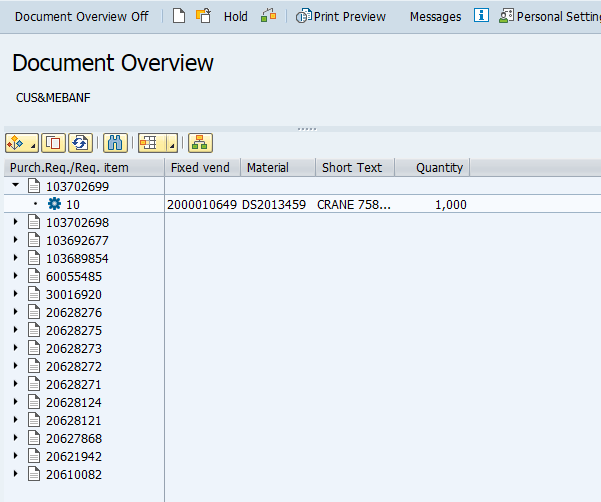Click the Quantity column header
Screen dimensions: 601x502
[439, 167]
